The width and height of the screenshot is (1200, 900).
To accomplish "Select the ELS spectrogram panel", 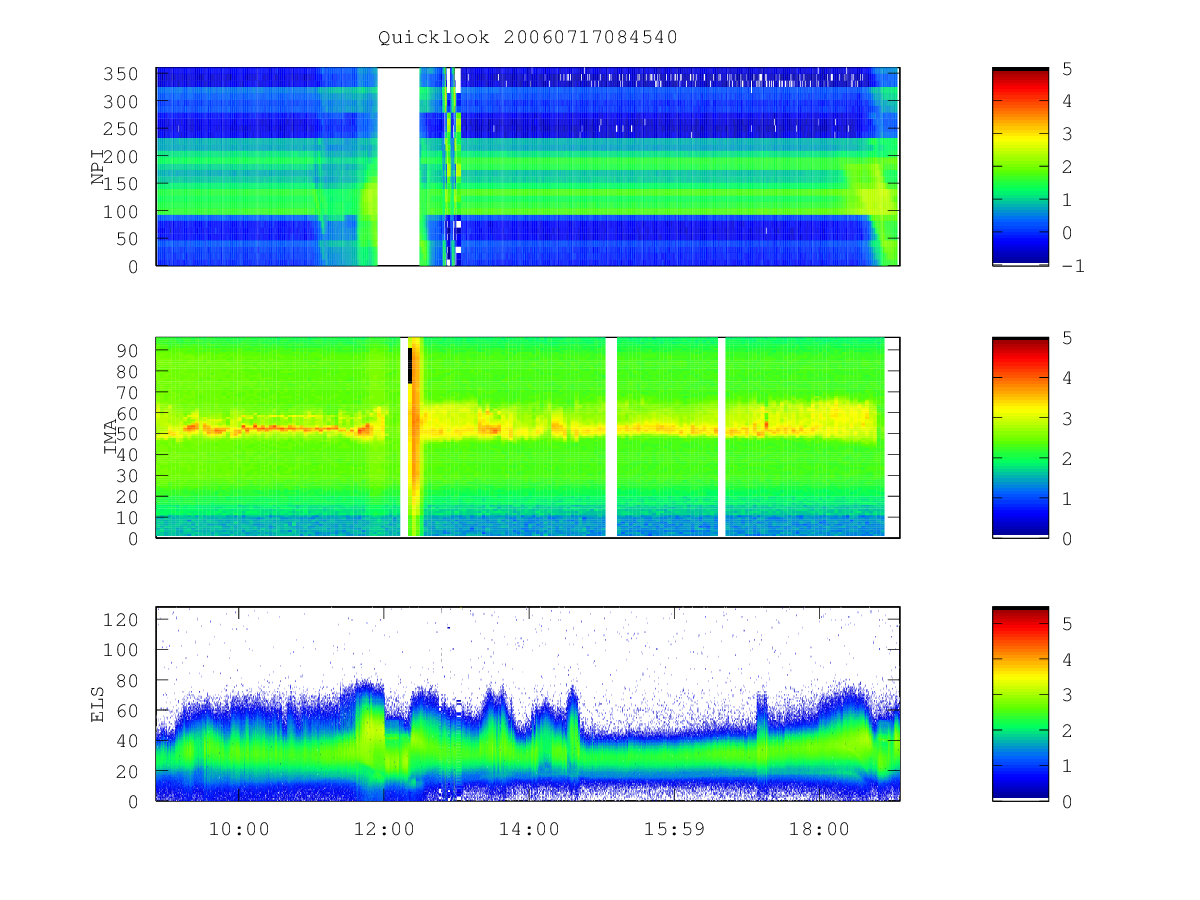I will (x=528, y=704).
